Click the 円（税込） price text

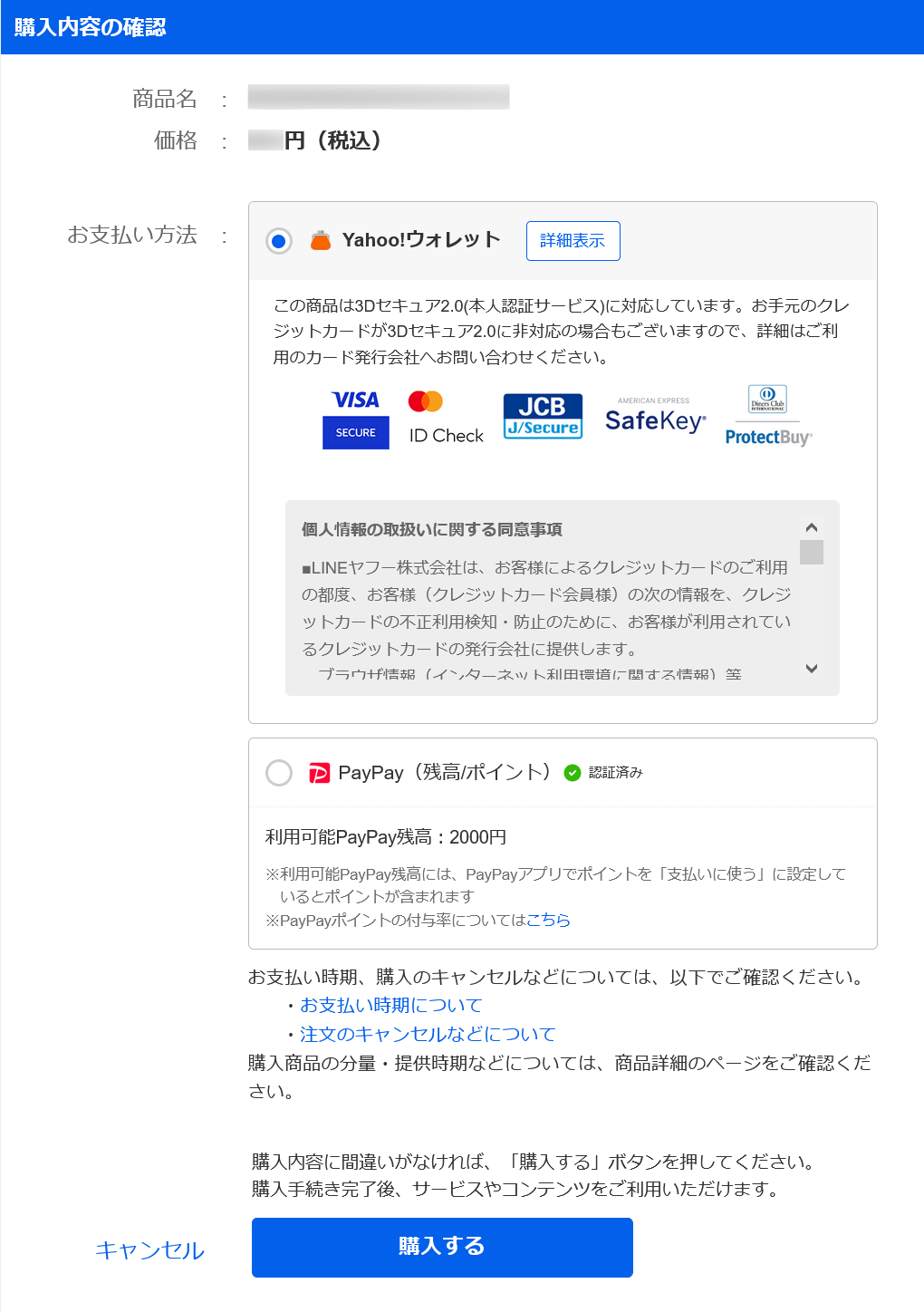pyautogui.click(x=332, y=140)
